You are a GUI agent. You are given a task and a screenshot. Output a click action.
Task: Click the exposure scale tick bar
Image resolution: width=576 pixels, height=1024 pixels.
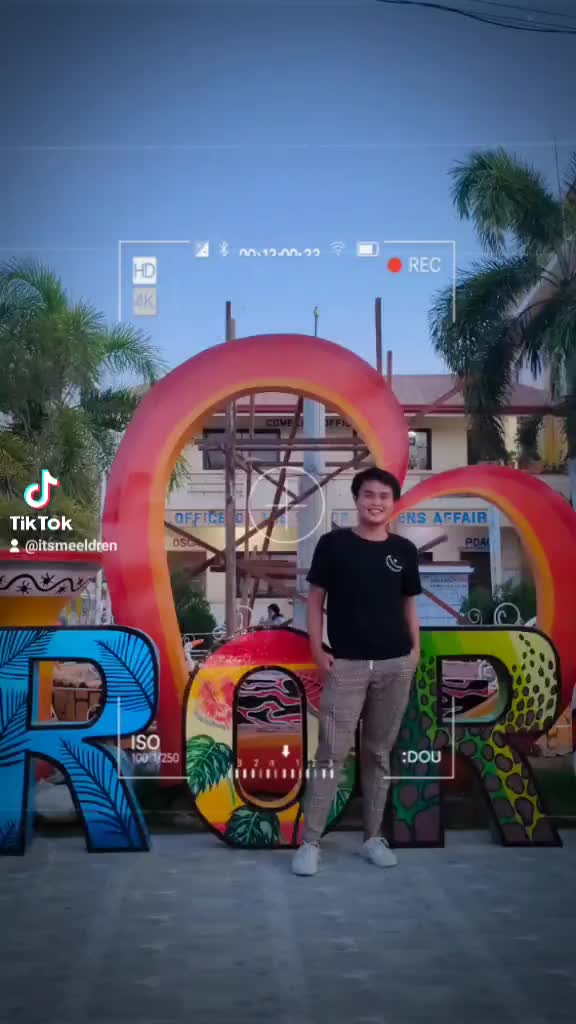click(284, 774)
